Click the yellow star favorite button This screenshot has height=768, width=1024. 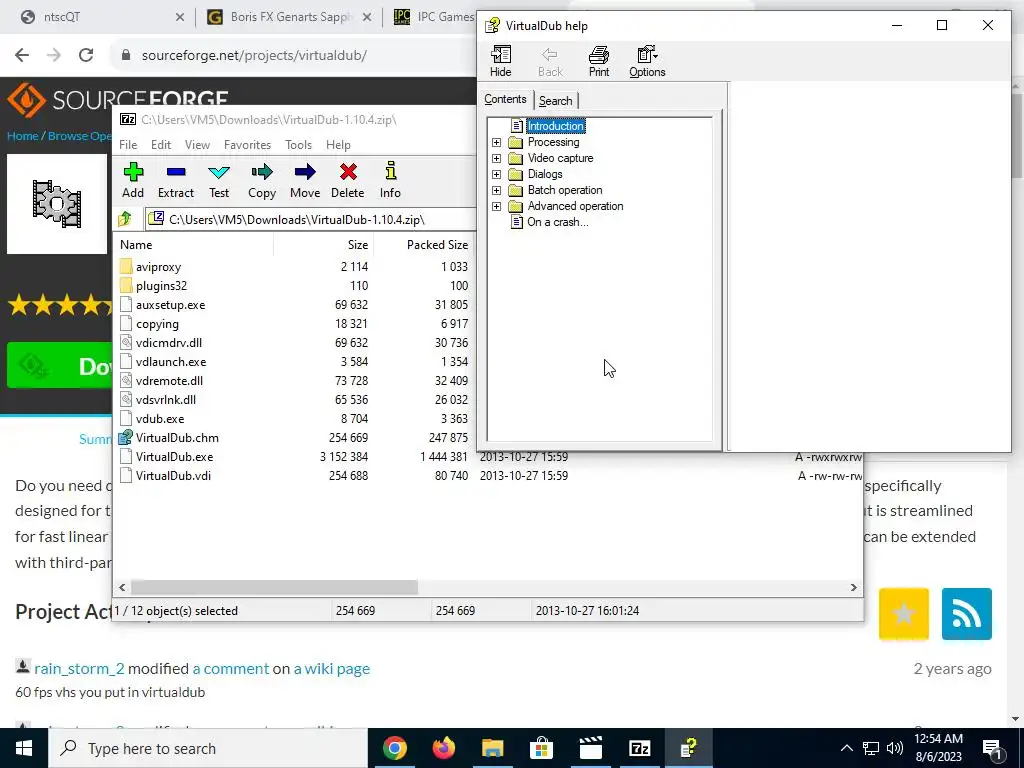pyautogui.click(x=904, y=614)
